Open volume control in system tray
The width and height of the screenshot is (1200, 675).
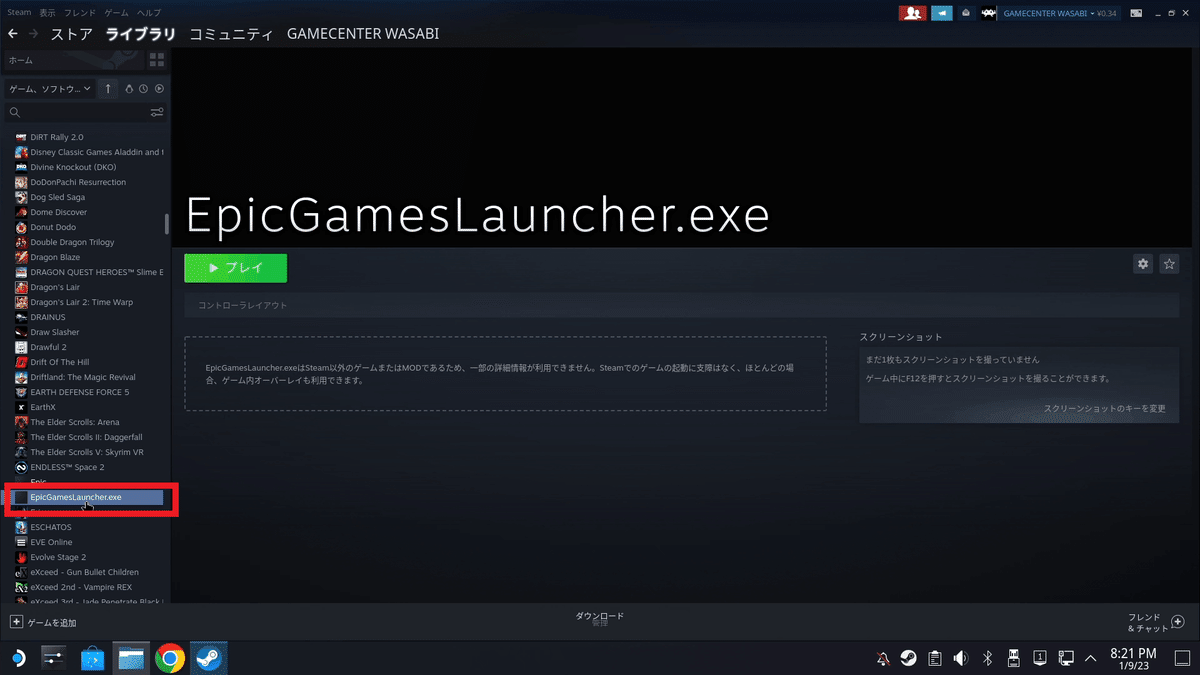960,658
